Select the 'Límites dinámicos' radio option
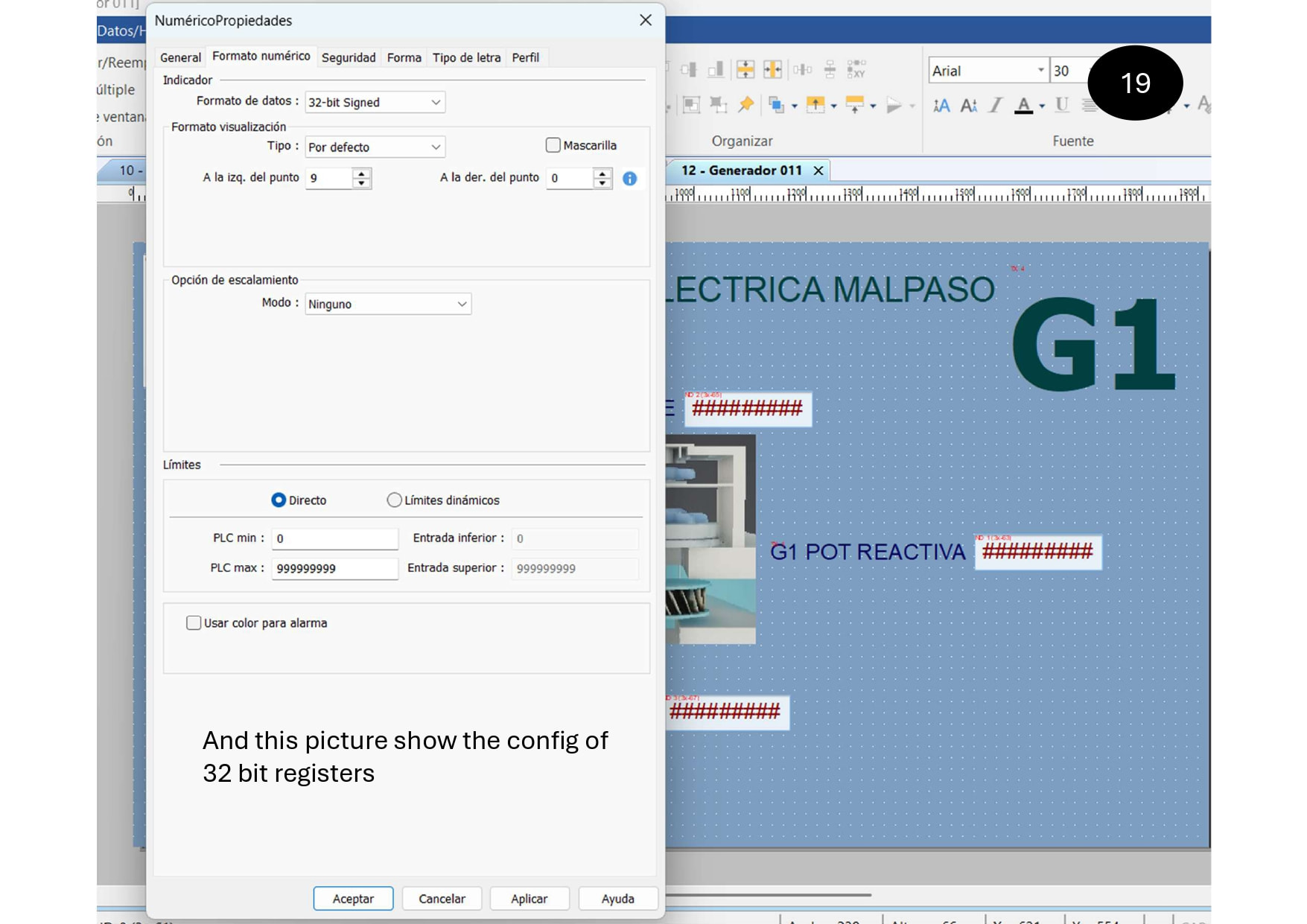Screen dimensions: 1307x924 pyautogui.click(x=394, y=500)
